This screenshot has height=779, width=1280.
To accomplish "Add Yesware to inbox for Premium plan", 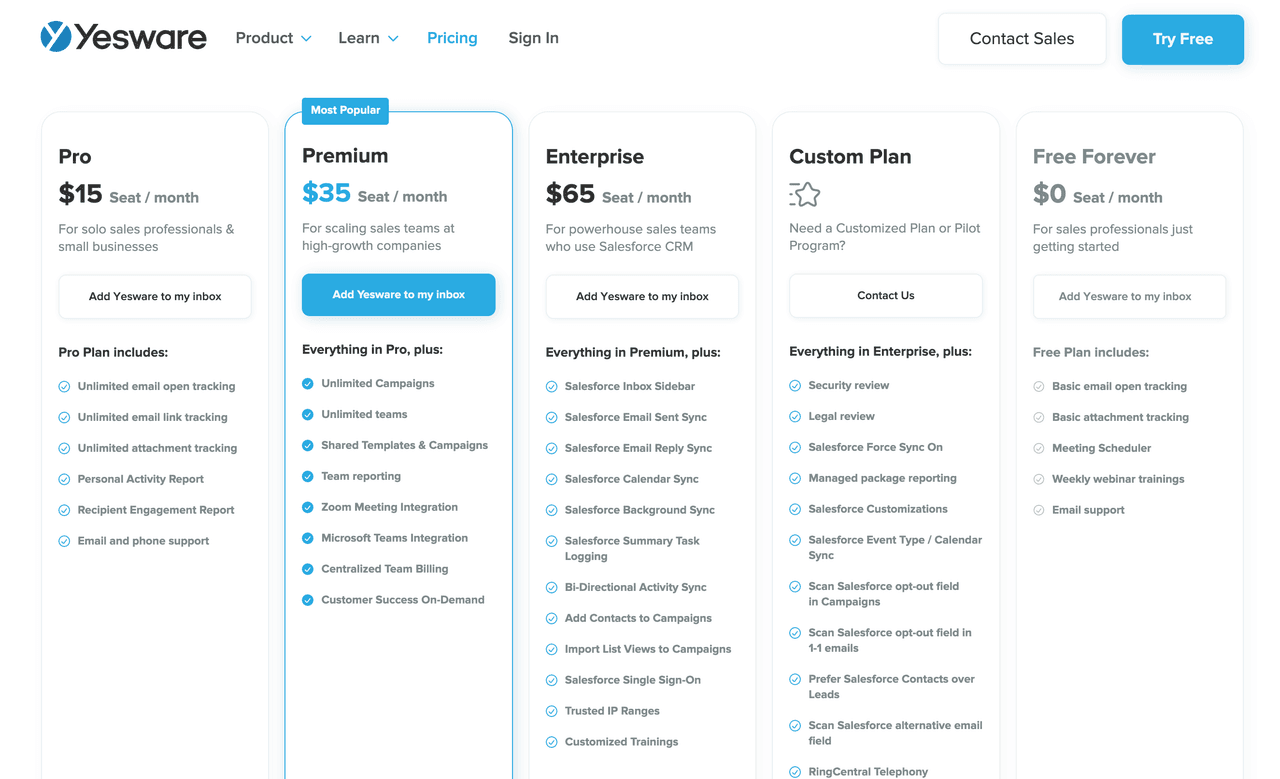I will click(399, 295).
